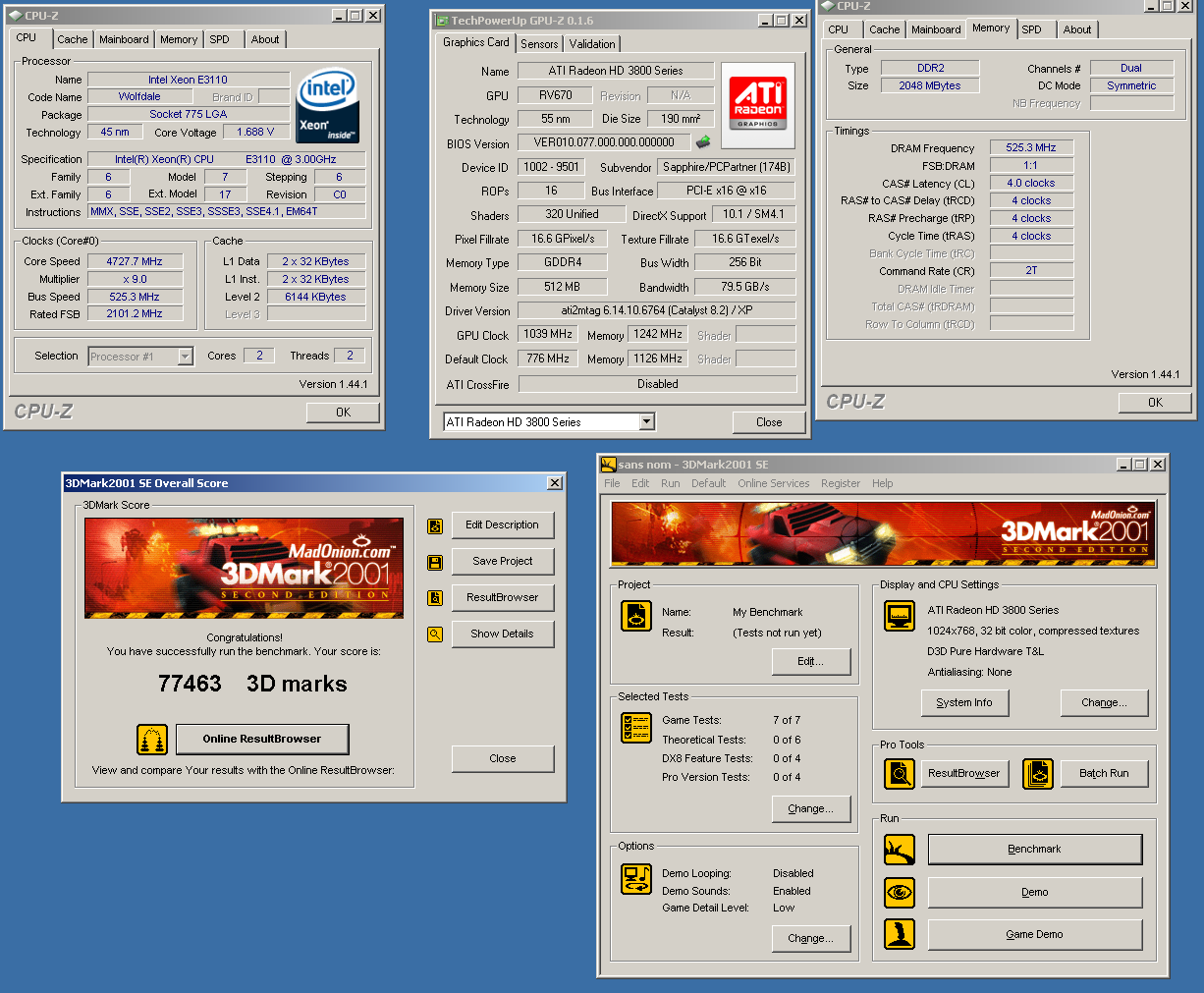Viewport: 1204px width, 993px height.
Task: Click the Name field Intel Xeon E3110
Action: coord(189,80)
